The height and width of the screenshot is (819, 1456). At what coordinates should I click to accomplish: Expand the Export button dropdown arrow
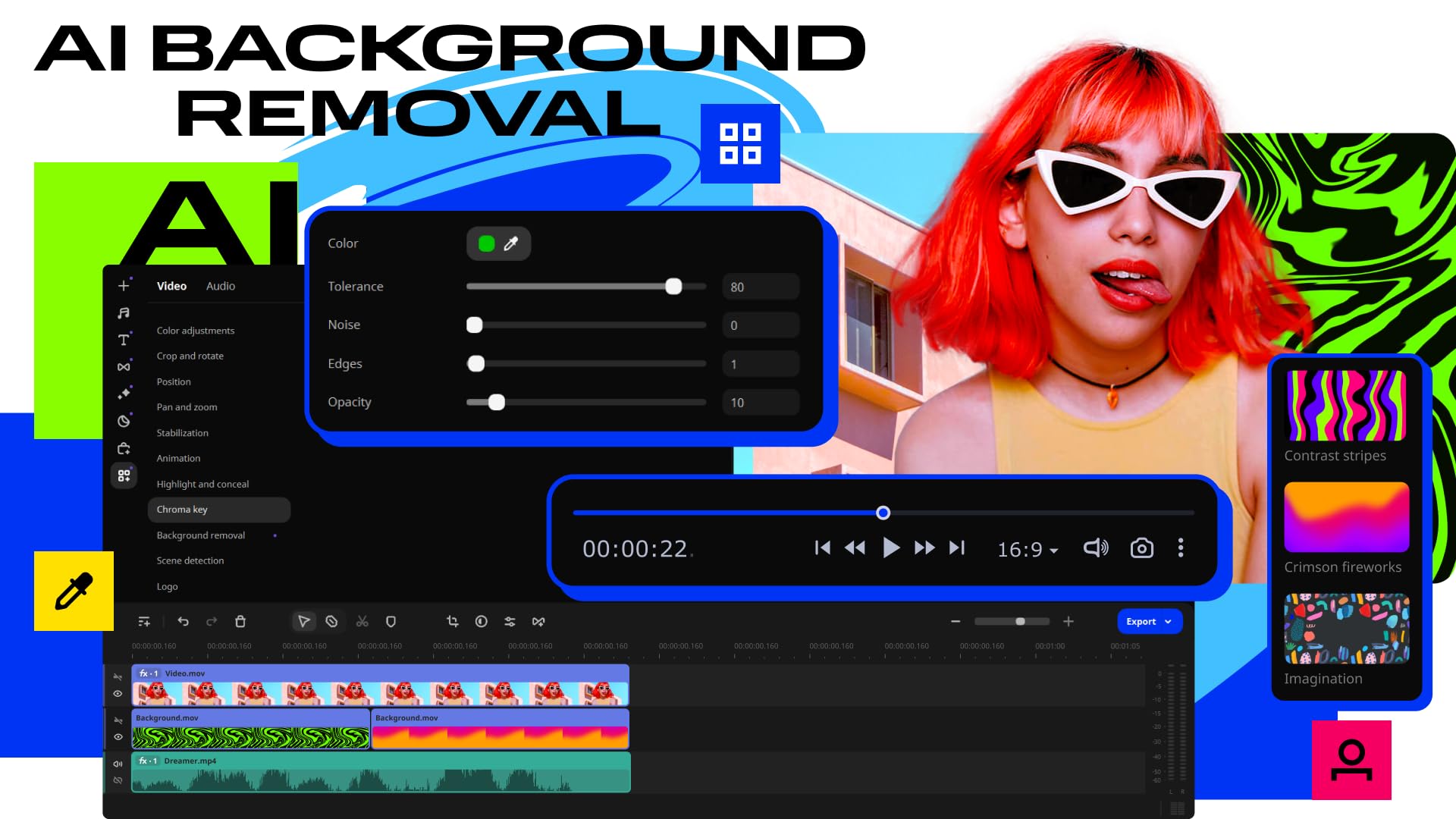click(x=1167, y=621)
